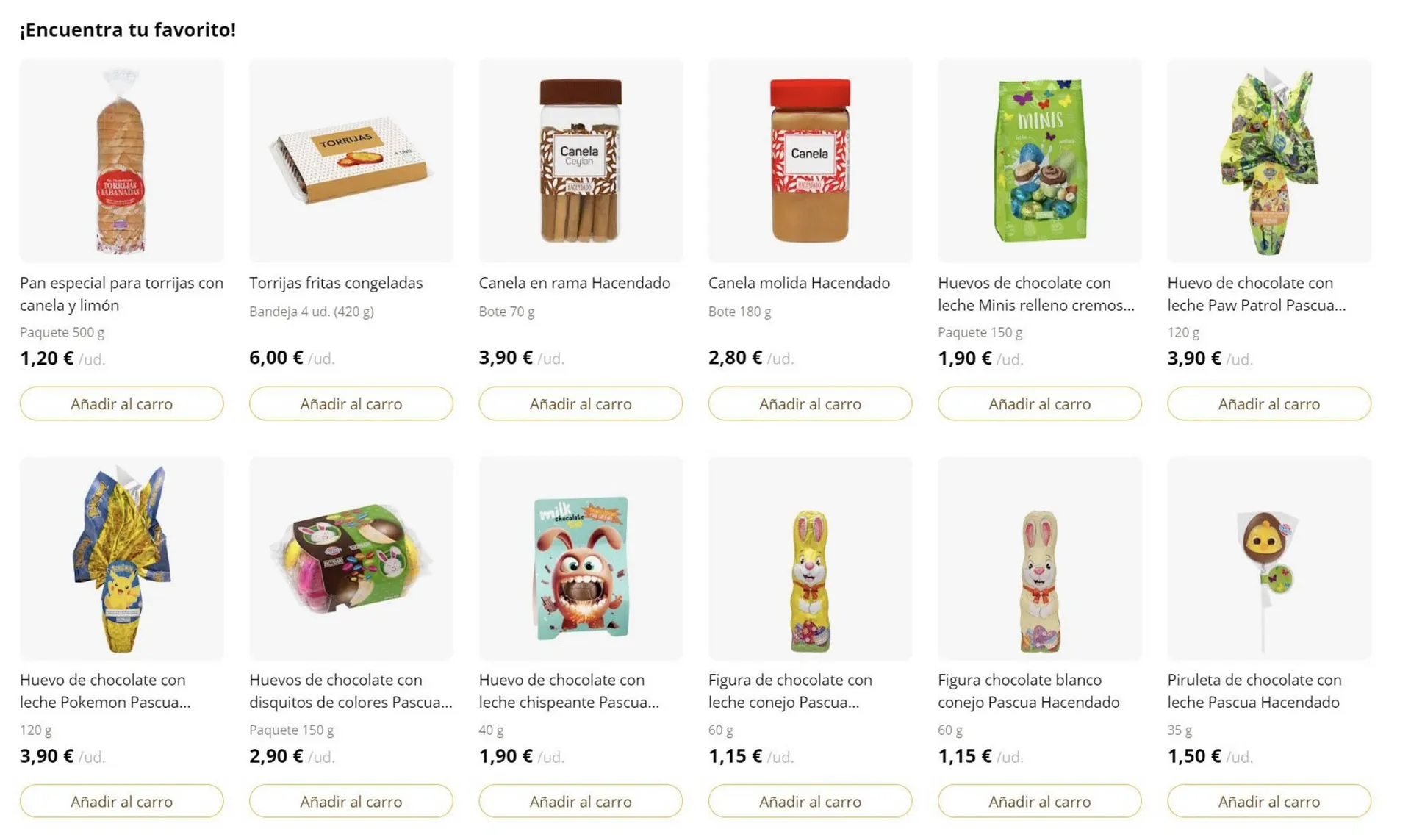1411x840 pixels.
Task: Open the Pokemon egg product image
Action: tap(121, 559)
